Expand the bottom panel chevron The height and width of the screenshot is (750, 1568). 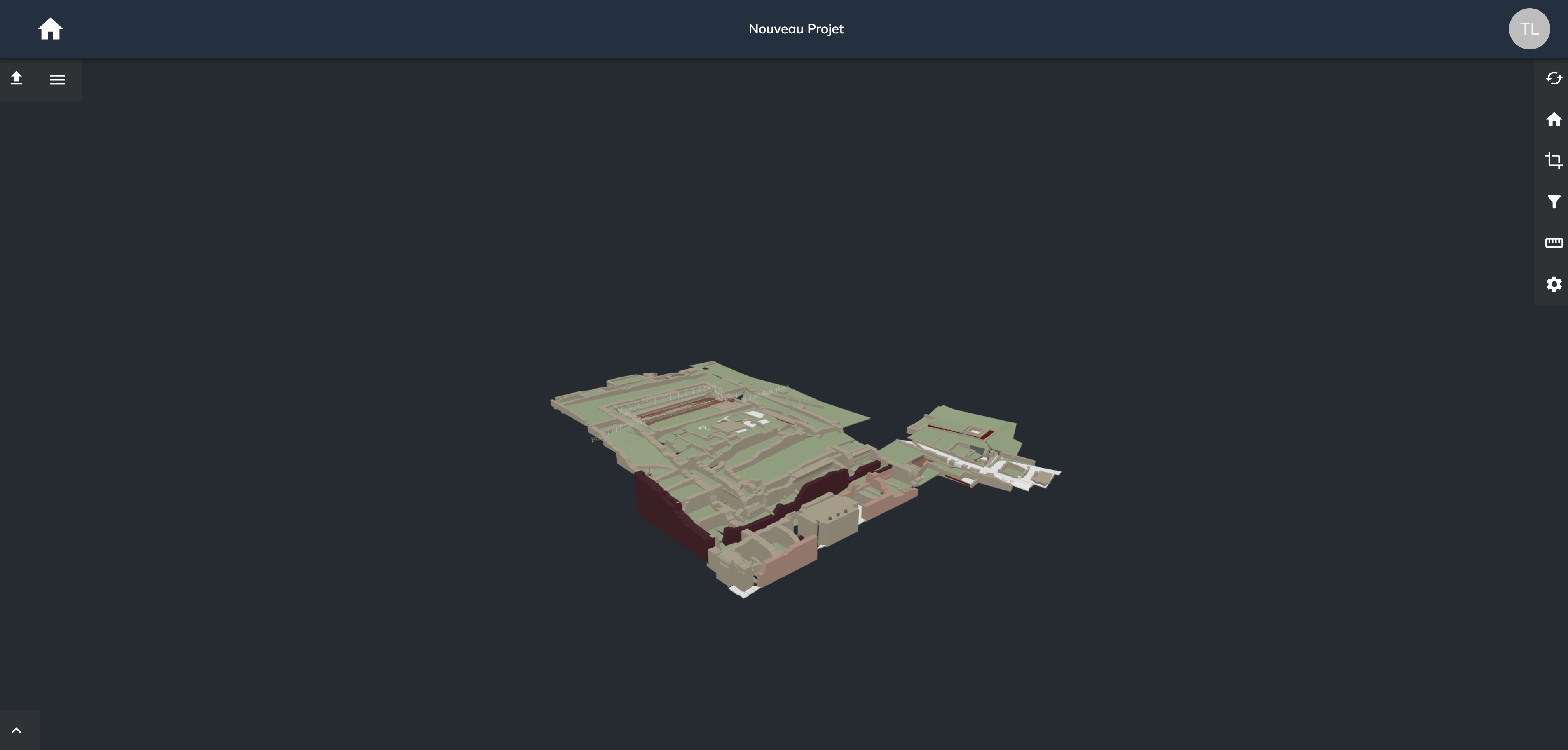coord(16,730)
